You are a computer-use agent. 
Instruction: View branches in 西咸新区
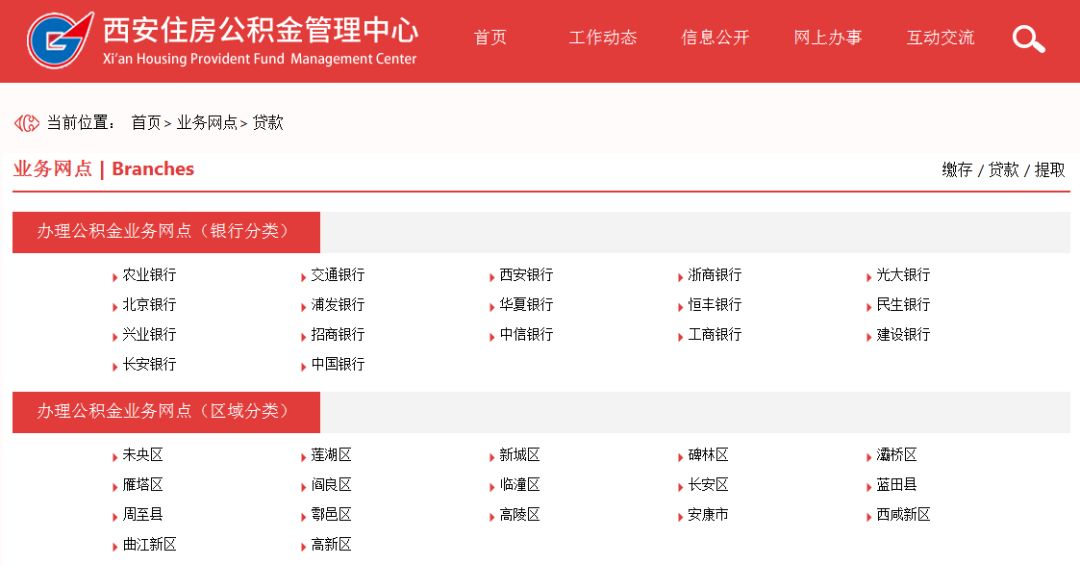click(903, 515)
